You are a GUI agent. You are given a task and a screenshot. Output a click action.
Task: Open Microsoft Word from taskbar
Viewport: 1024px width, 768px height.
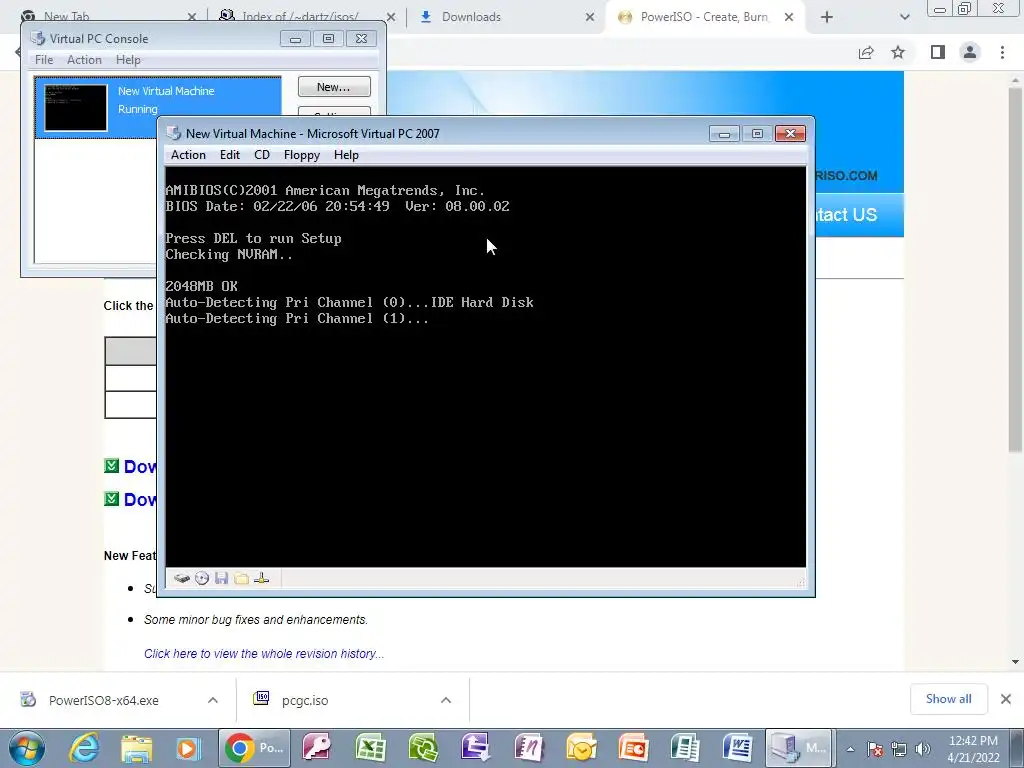click(738, 748)
